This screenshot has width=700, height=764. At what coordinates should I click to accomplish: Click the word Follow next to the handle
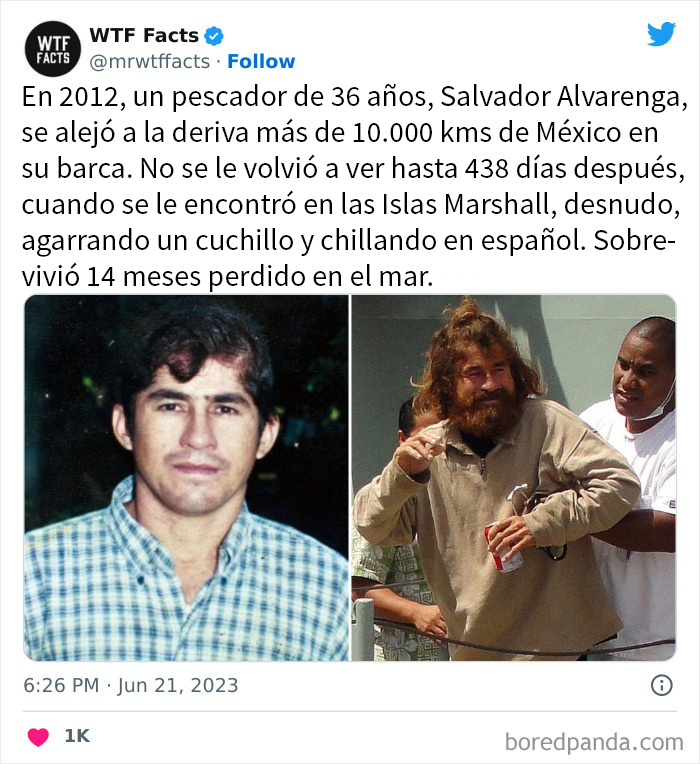(261, 61)
